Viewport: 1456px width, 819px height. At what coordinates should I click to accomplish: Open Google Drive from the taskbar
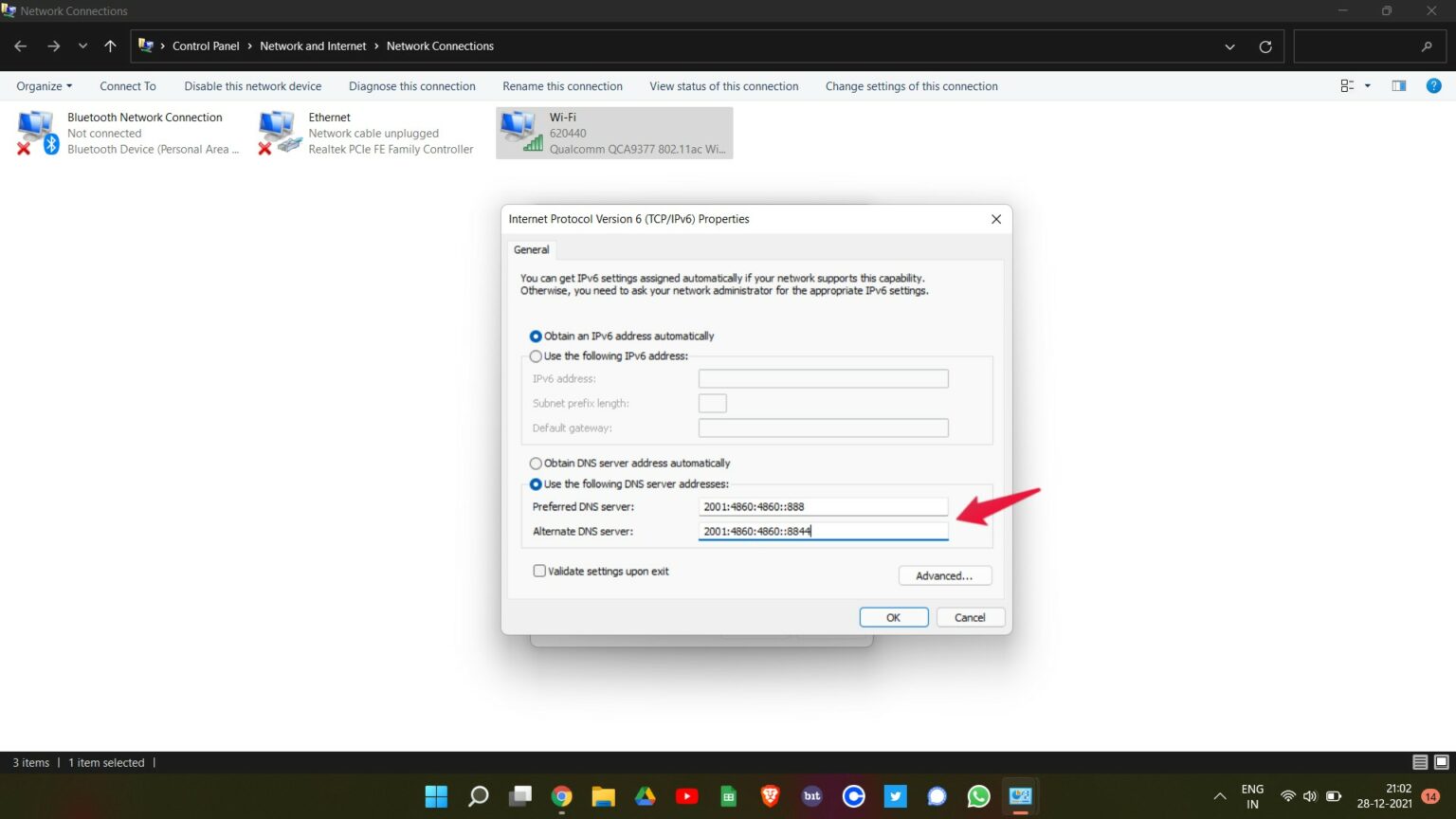(x=645, y=796)
